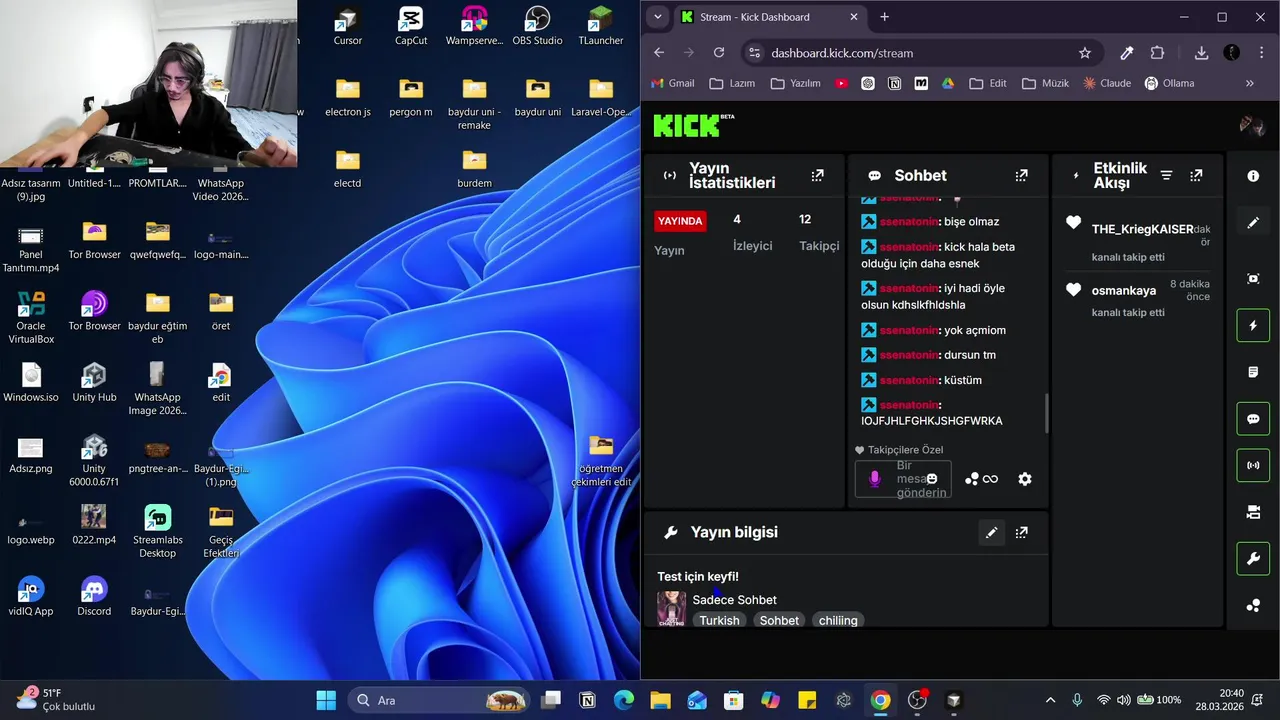Image resolution: width=1280 pixels, height=720 pixels.
Task: Select Streamlabs Desktop shortcut
Action: click(157, 531)
